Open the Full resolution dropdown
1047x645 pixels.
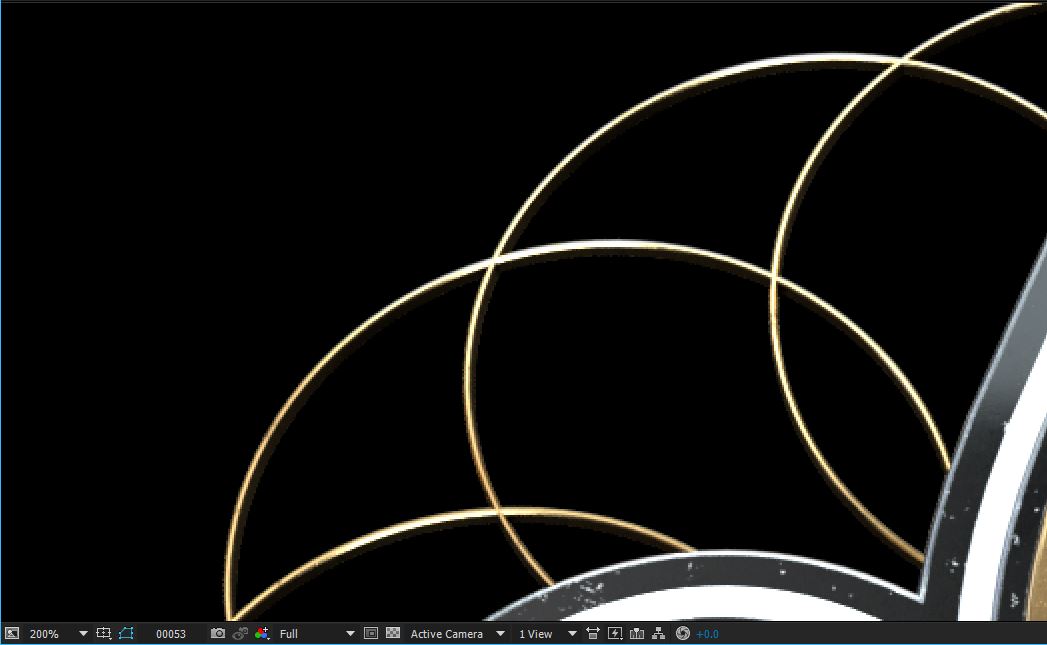coord(317,634)
